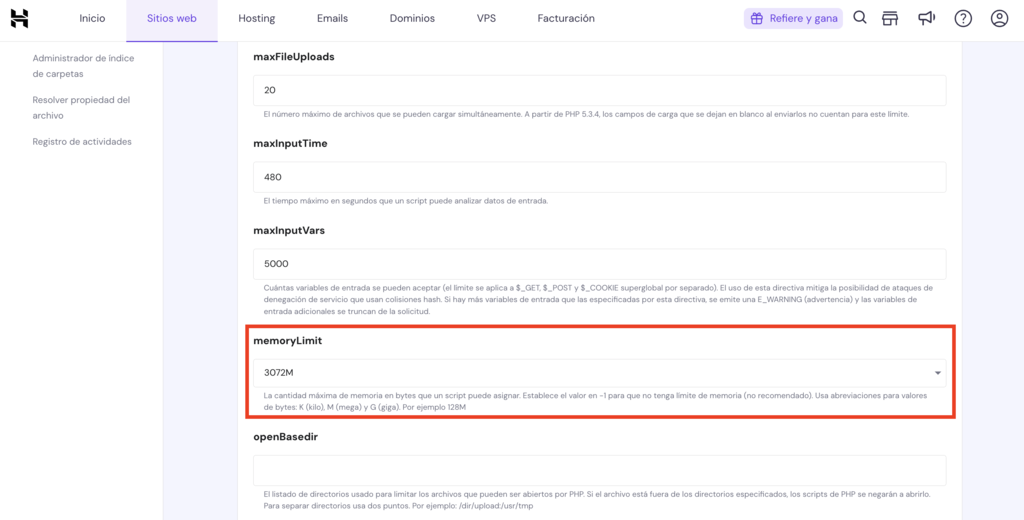The height and width of the screenshot is (520, 1024).
Task: Click the maxInputVars input field
Action: point(600,264)
